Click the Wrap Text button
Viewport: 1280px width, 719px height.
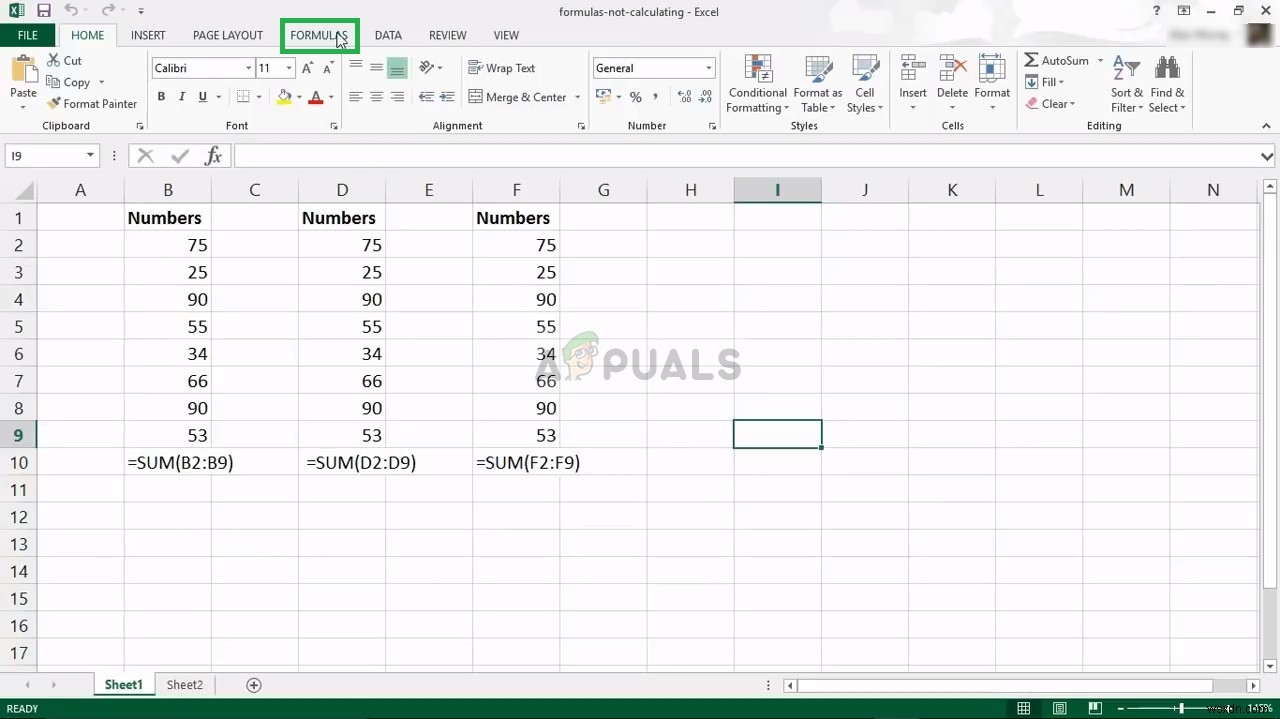(x=502, y=68)
